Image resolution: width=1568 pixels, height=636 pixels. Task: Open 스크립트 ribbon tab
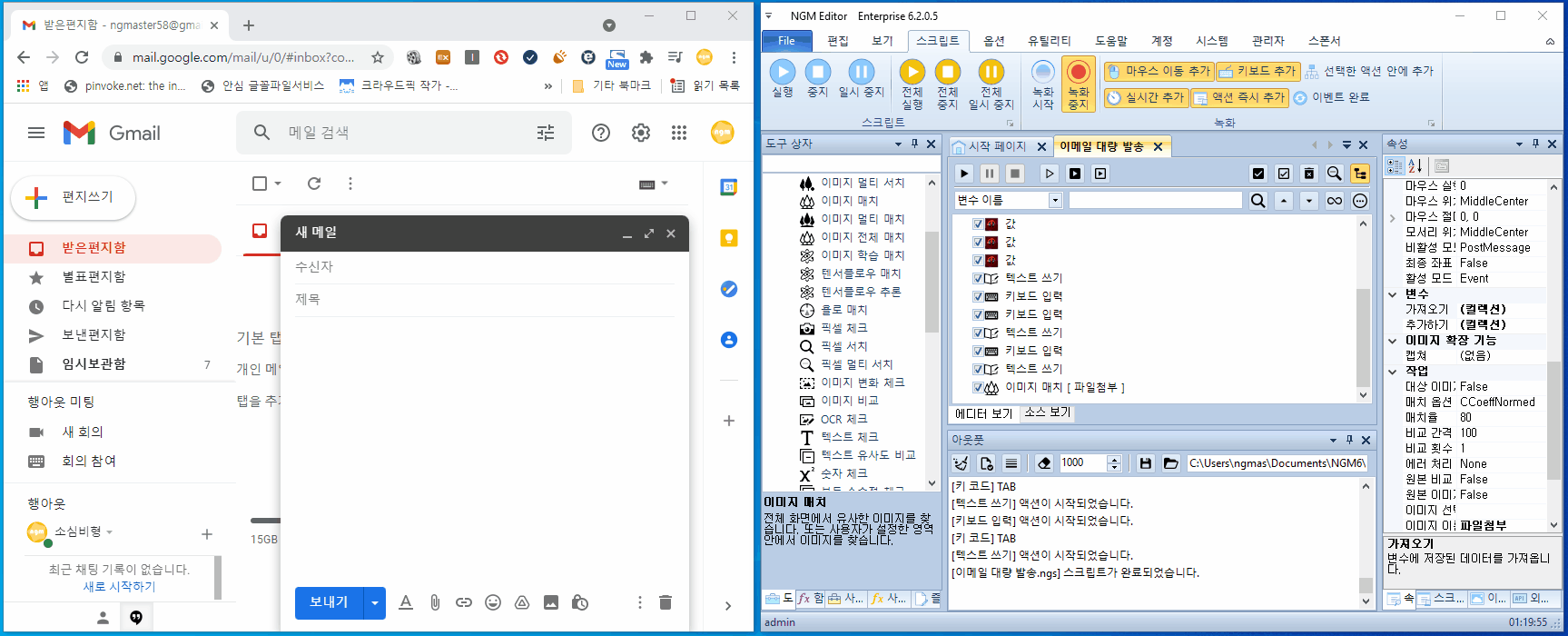937,41
